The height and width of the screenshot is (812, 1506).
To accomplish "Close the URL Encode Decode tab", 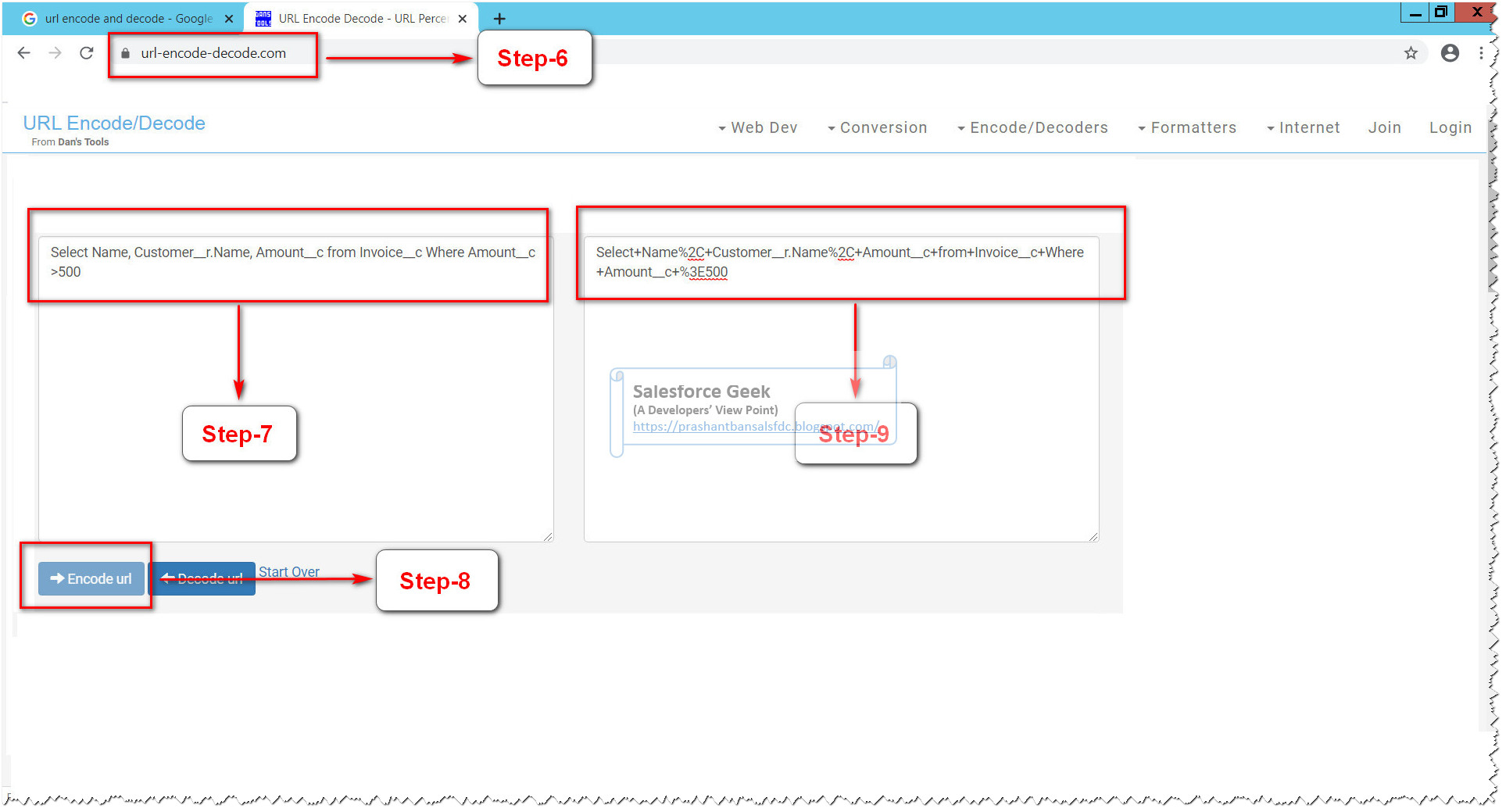I will pos(463,18).
